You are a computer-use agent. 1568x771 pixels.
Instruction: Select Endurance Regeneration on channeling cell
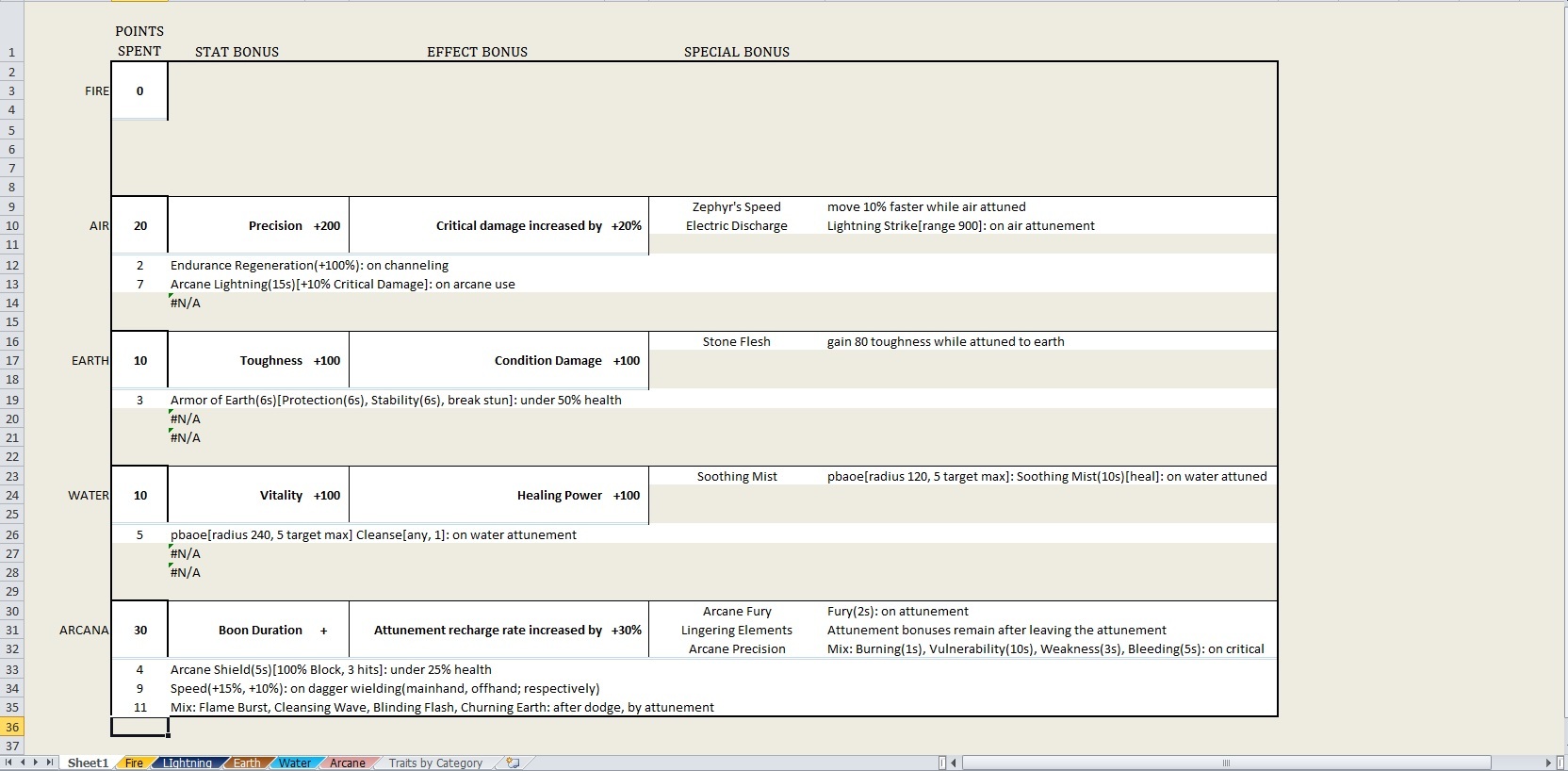coord(309,265)
